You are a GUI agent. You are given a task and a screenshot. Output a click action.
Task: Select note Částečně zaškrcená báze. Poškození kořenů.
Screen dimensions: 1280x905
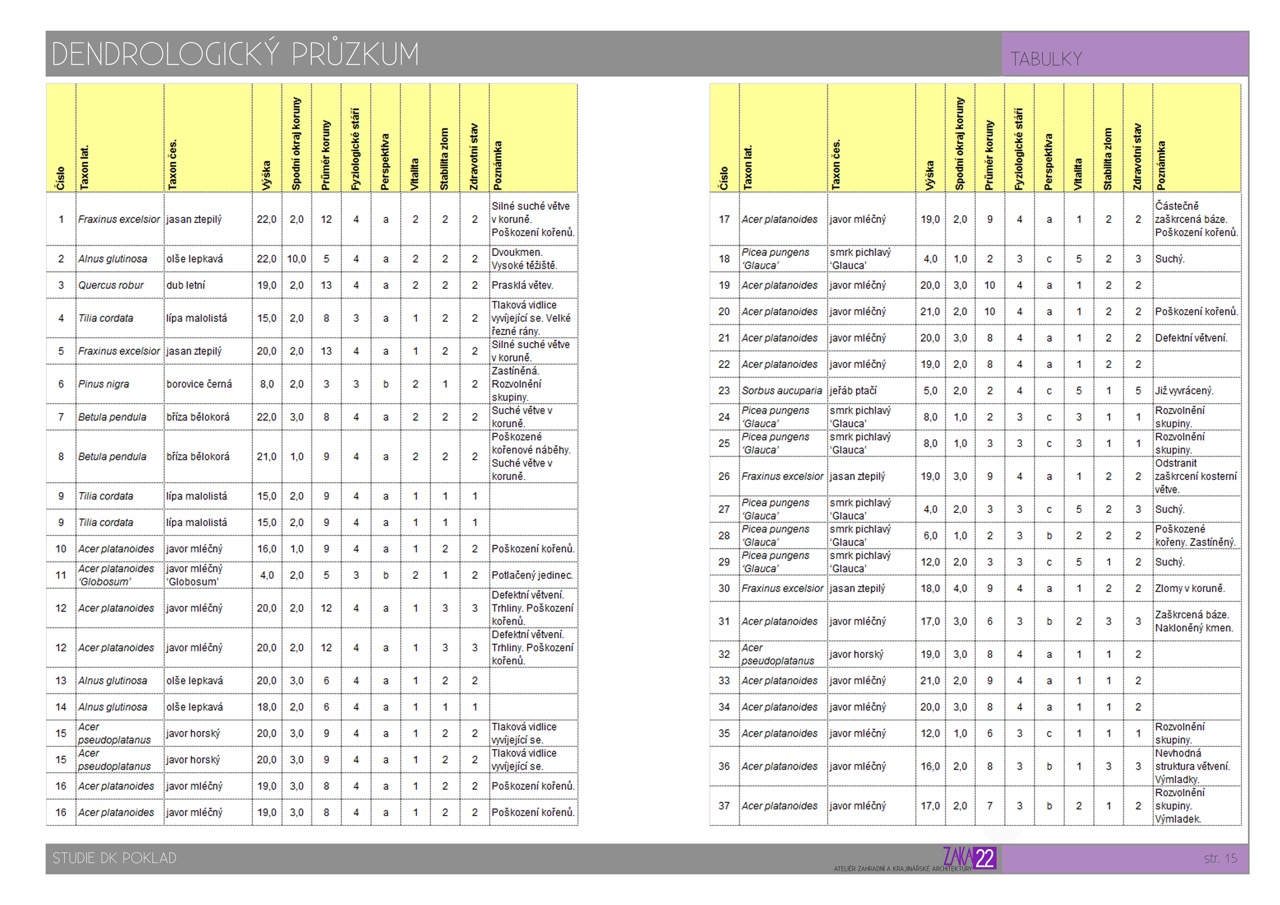(x=1197, y=219)
